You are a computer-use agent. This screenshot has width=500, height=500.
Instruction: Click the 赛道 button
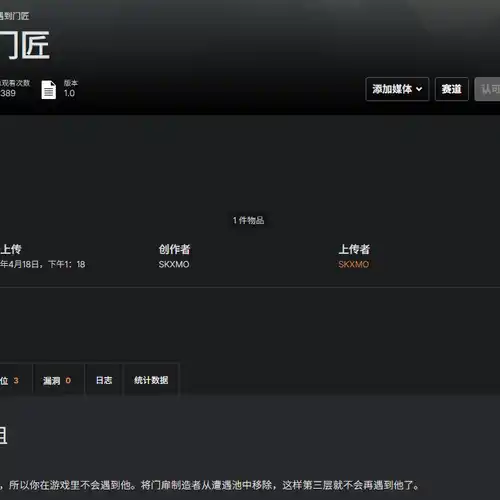coord(452,89)
